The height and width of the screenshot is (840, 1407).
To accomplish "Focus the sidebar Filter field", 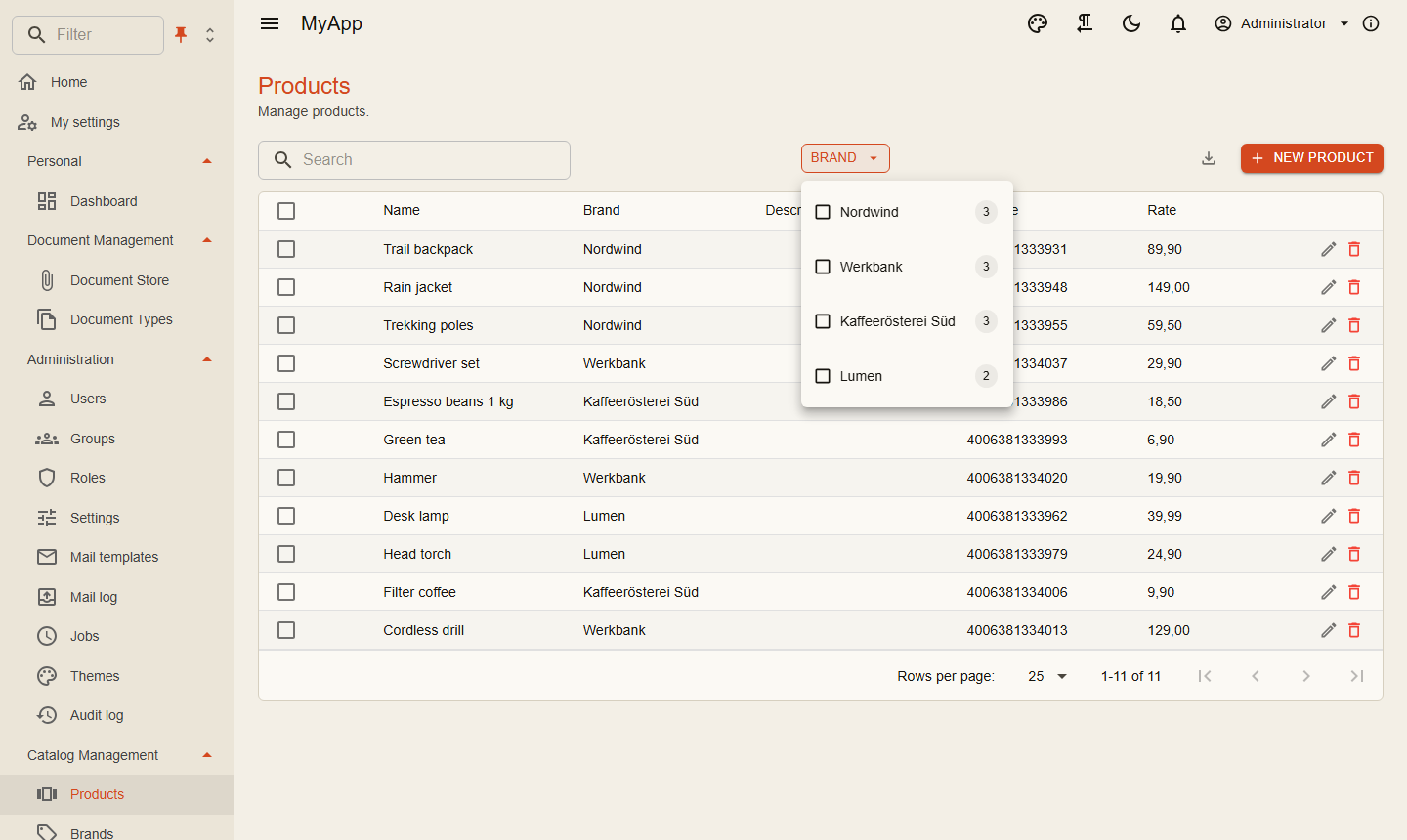I will coord(88,35).
